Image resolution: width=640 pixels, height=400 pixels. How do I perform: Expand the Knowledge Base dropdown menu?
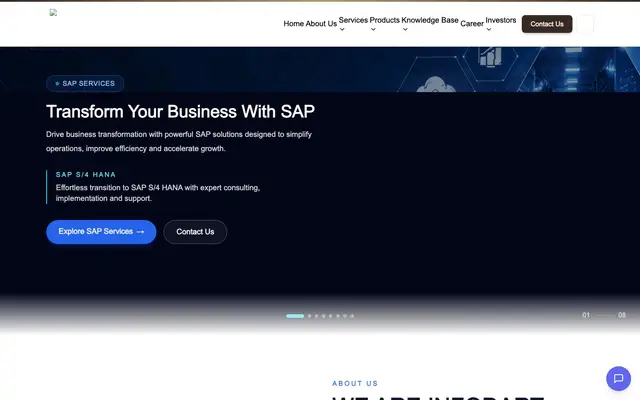coord(430,24)
